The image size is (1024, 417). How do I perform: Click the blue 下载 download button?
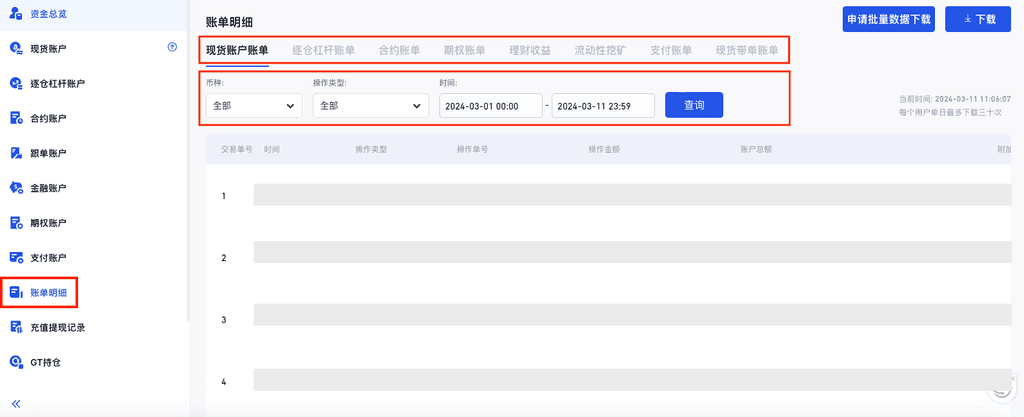coord(977,19)
